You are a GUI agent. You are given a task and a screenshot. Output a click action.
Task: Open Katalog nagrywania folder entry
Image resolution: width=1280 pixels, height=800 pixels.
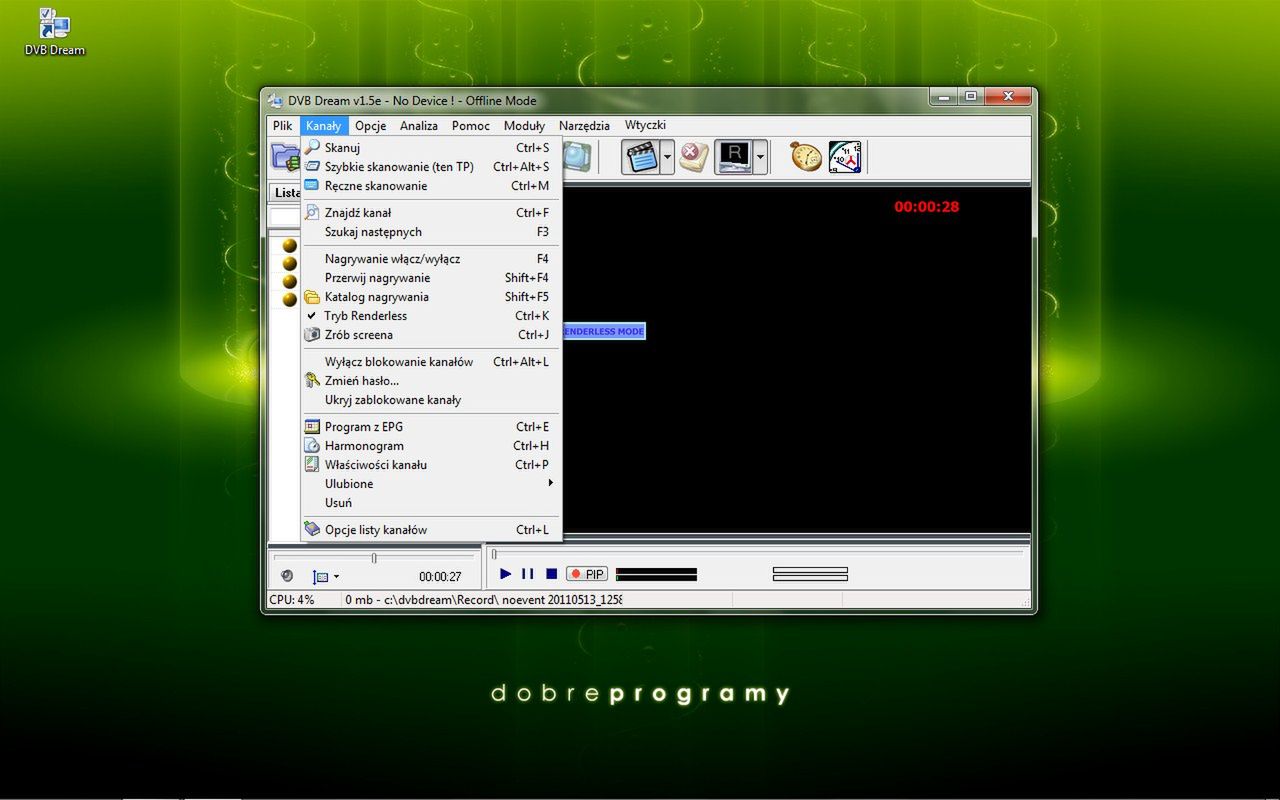[x=431, y=297]
